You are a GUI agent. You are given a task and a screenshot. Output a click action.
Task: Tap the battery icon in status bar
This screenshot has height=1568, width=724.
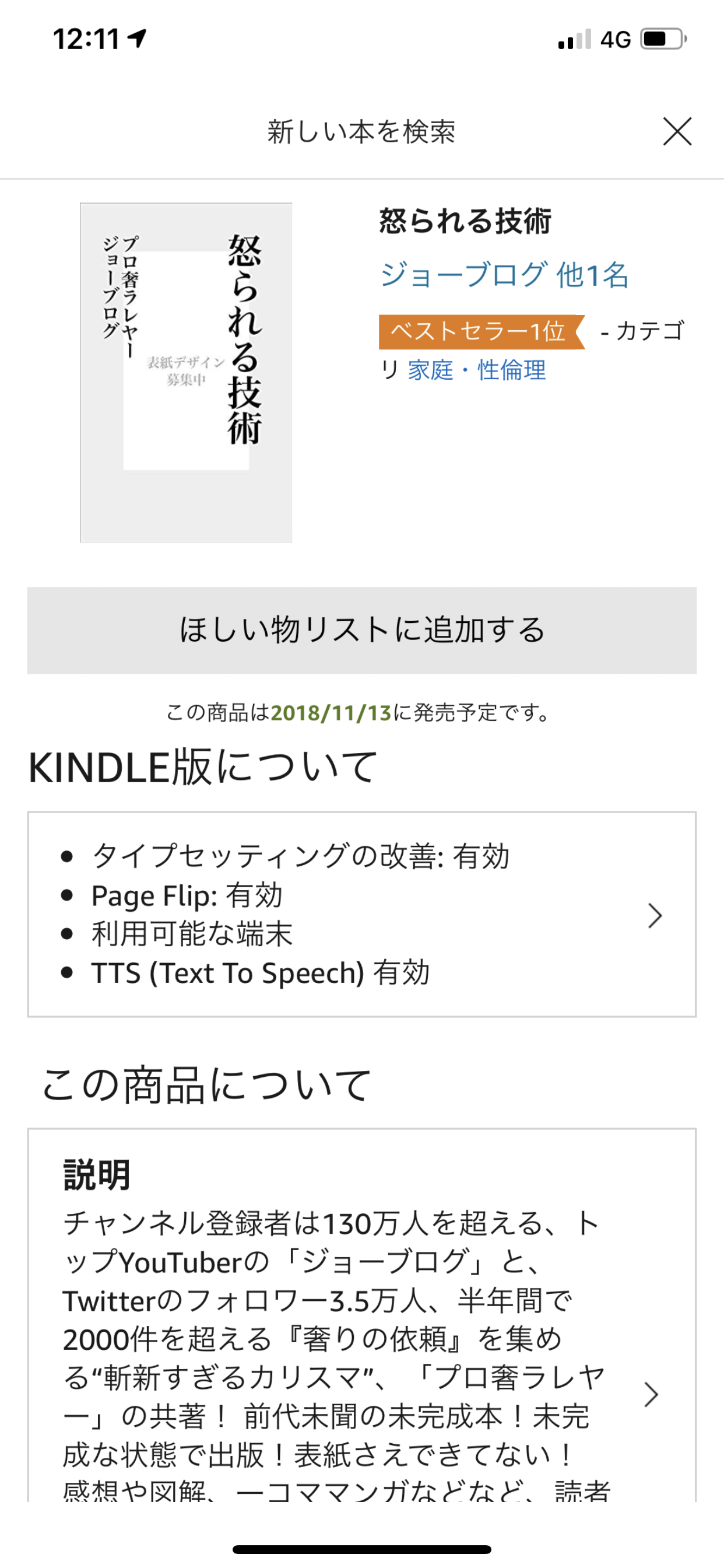click(x=664, y=39)
